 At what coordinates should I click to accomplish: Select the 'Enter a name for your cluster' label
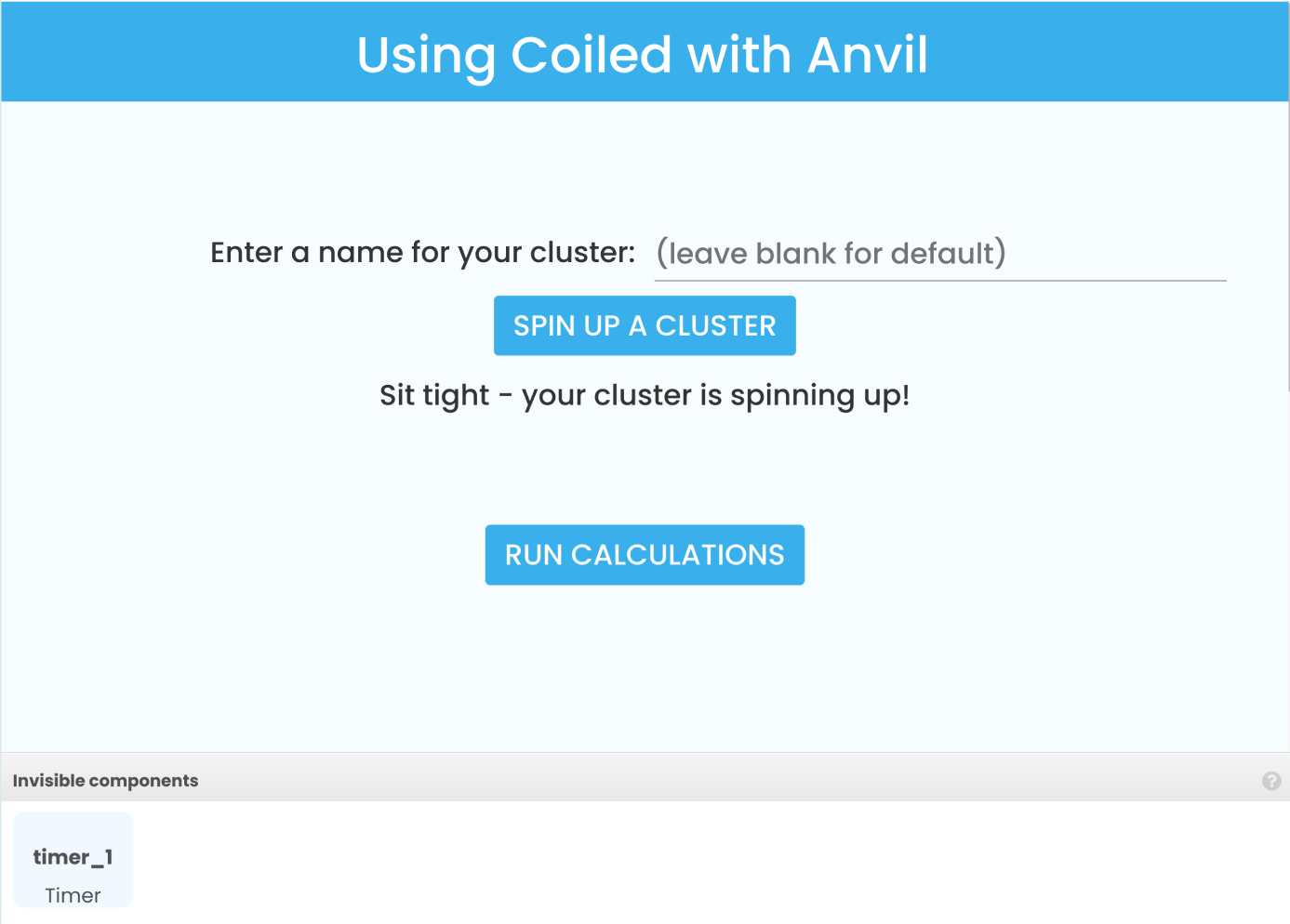coord(422,253)
